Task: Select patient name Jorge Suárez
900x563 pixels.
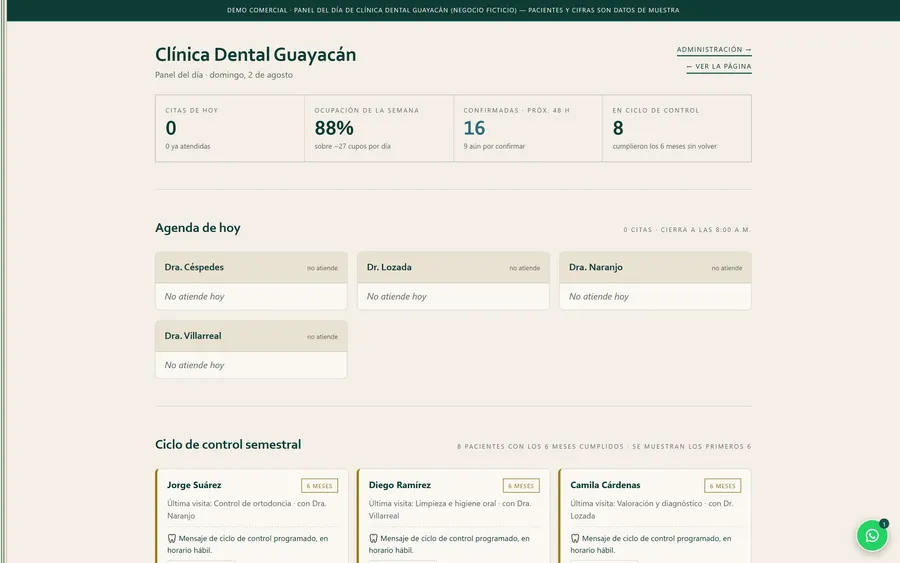Action: point(194,485)
